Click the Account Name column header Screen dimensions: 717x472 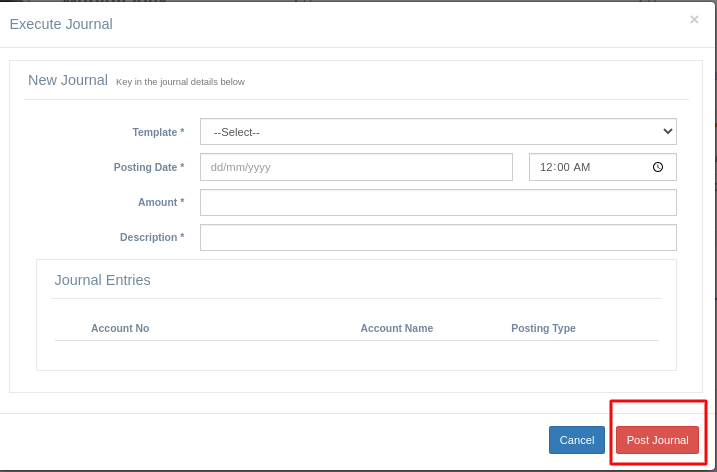click(396, 328)
